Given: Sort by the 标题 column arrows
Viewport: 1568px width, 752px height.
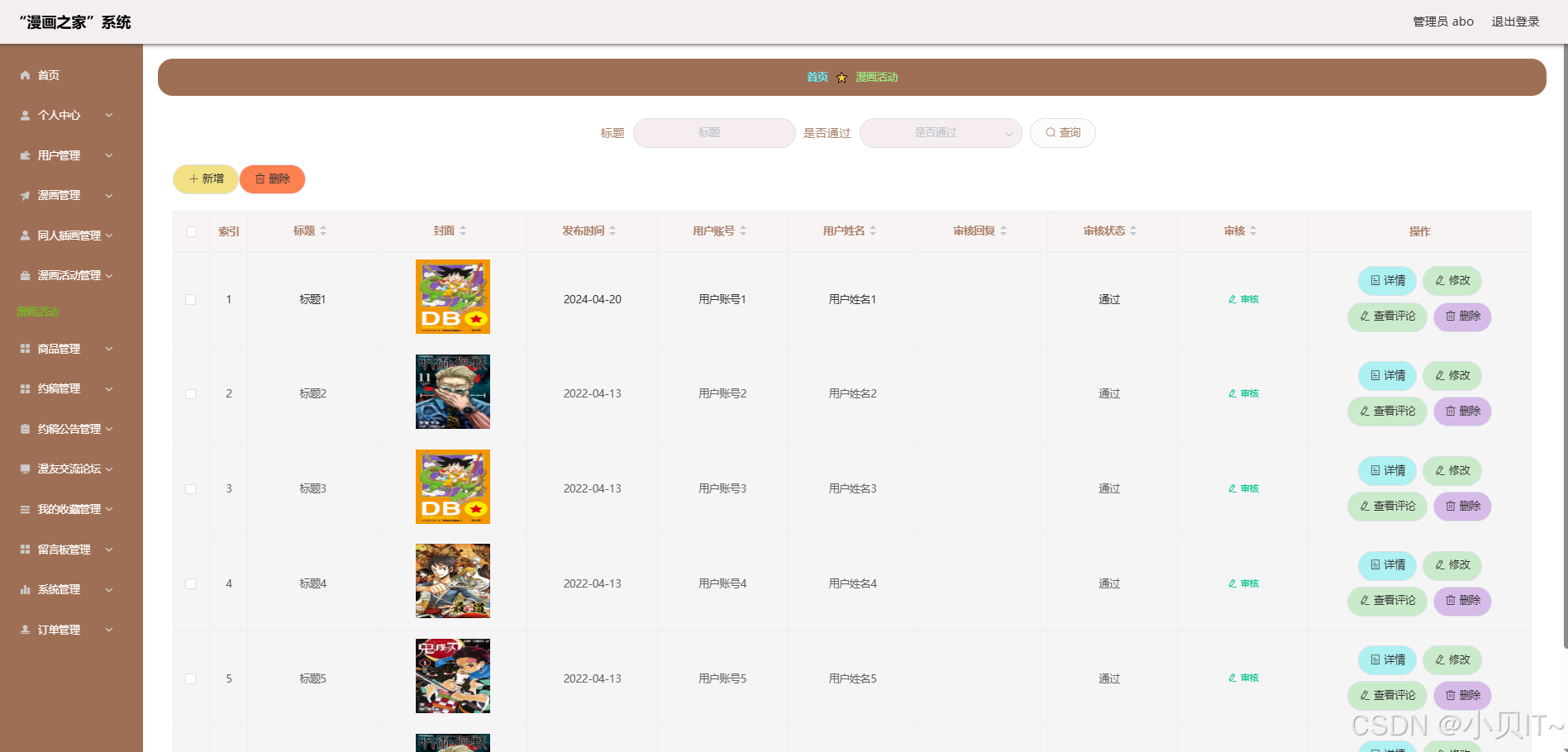Looking at the screenshot, I should point(323,231).
